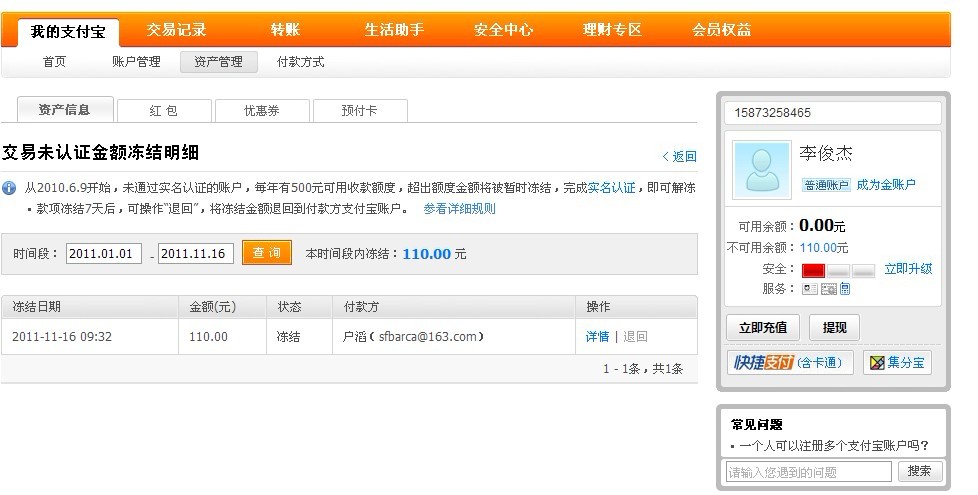Click the mobile phone service icon

pos(845,289)
